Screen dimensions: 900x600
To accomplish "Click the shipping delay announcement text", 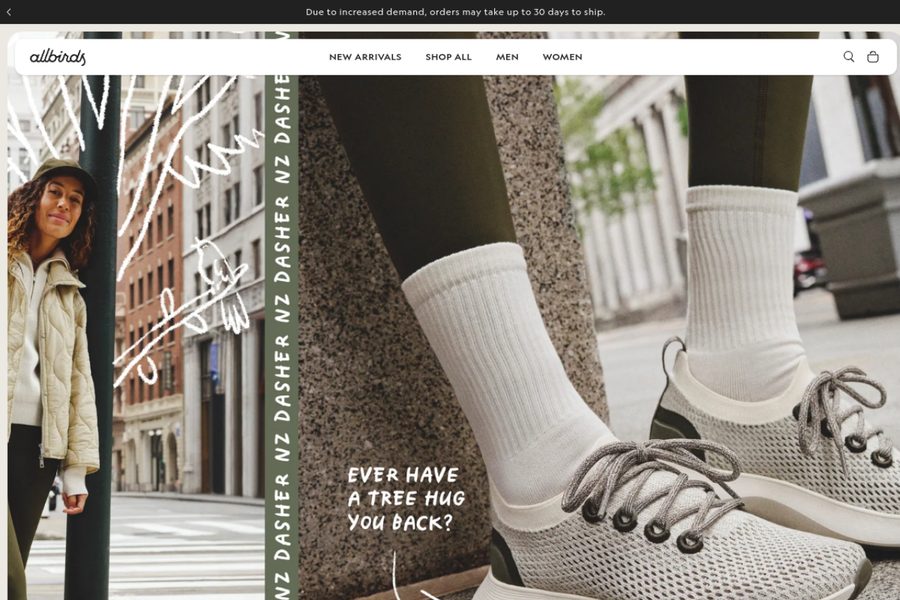I will (455, 11).
